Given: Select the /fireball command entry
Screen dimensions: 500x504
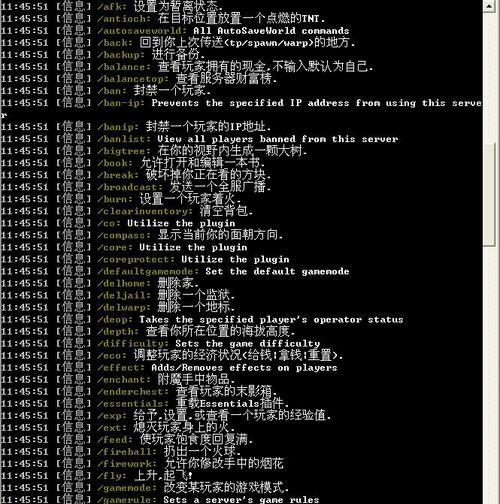Looking at the screenshot, I should 121,451.
